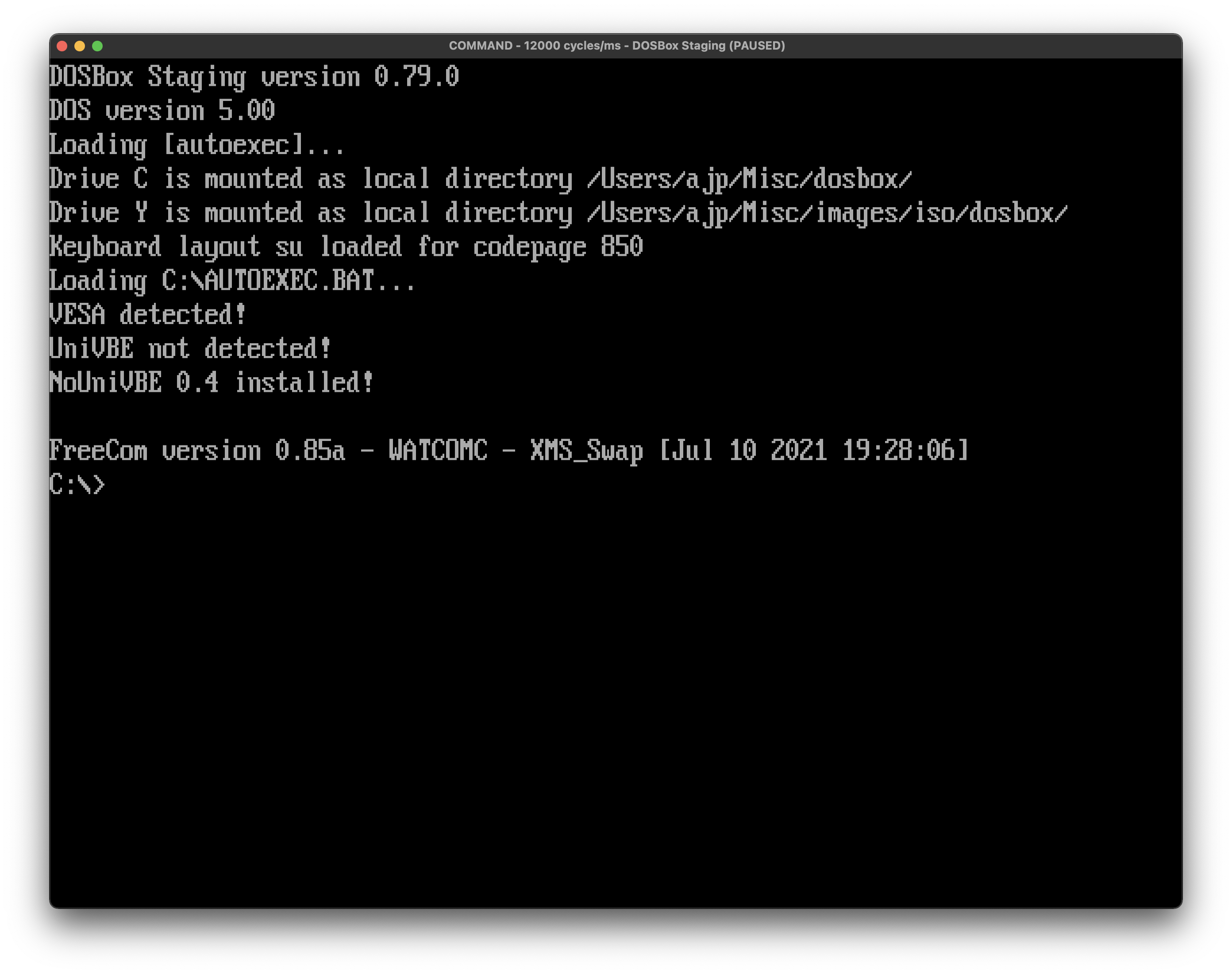This screenshot has height=974, width=1232.
Task: Select the Drive Y mount path text
Action: point(826,212)
